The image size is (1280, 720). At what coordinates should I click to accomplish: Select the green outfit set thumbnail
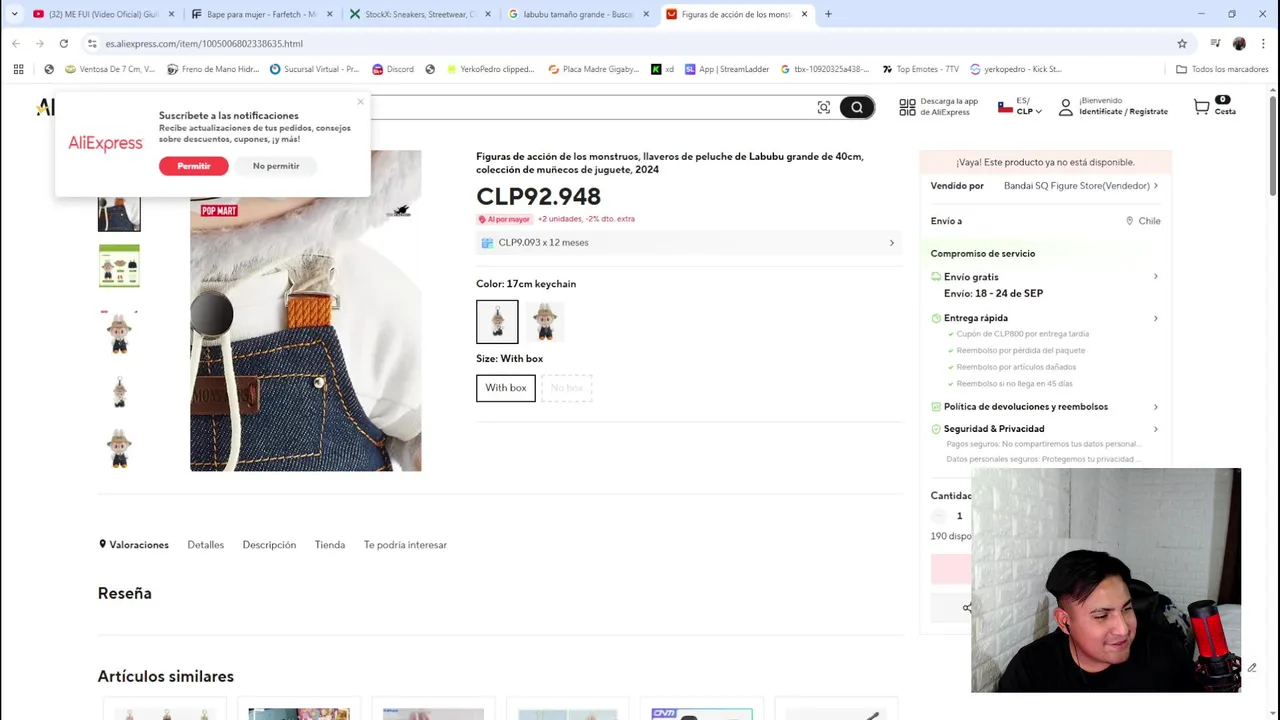[119, 266]
